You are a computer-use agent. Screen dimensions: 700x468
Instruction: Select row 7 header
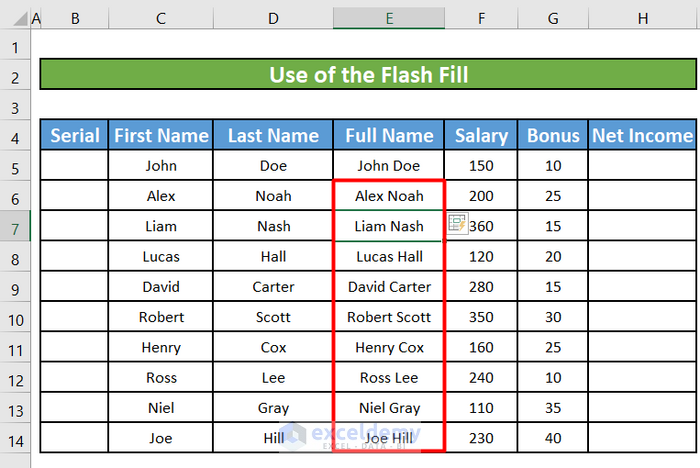16,227
